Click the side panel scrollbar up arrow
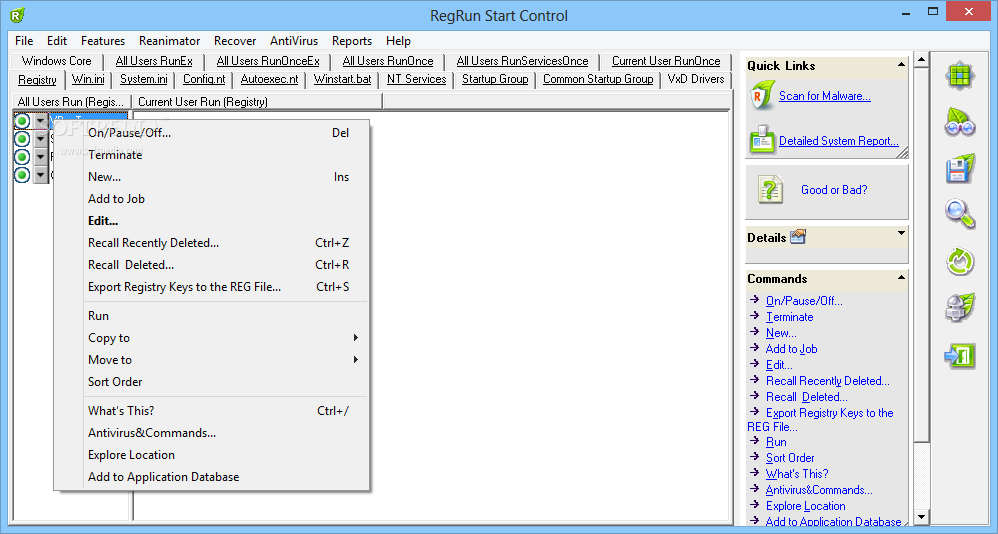The image size is (998, 534). (x=921, y=60)
